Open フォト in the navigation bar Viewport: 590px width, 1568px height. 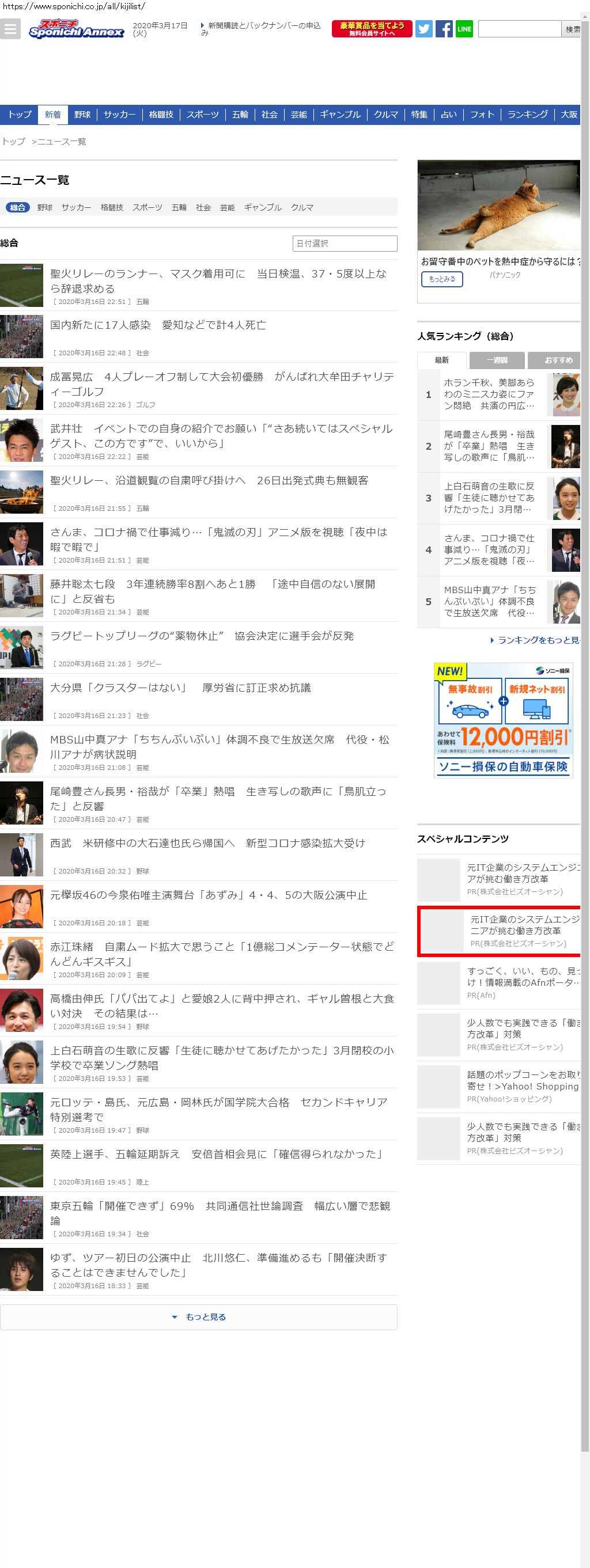(482, 115)
